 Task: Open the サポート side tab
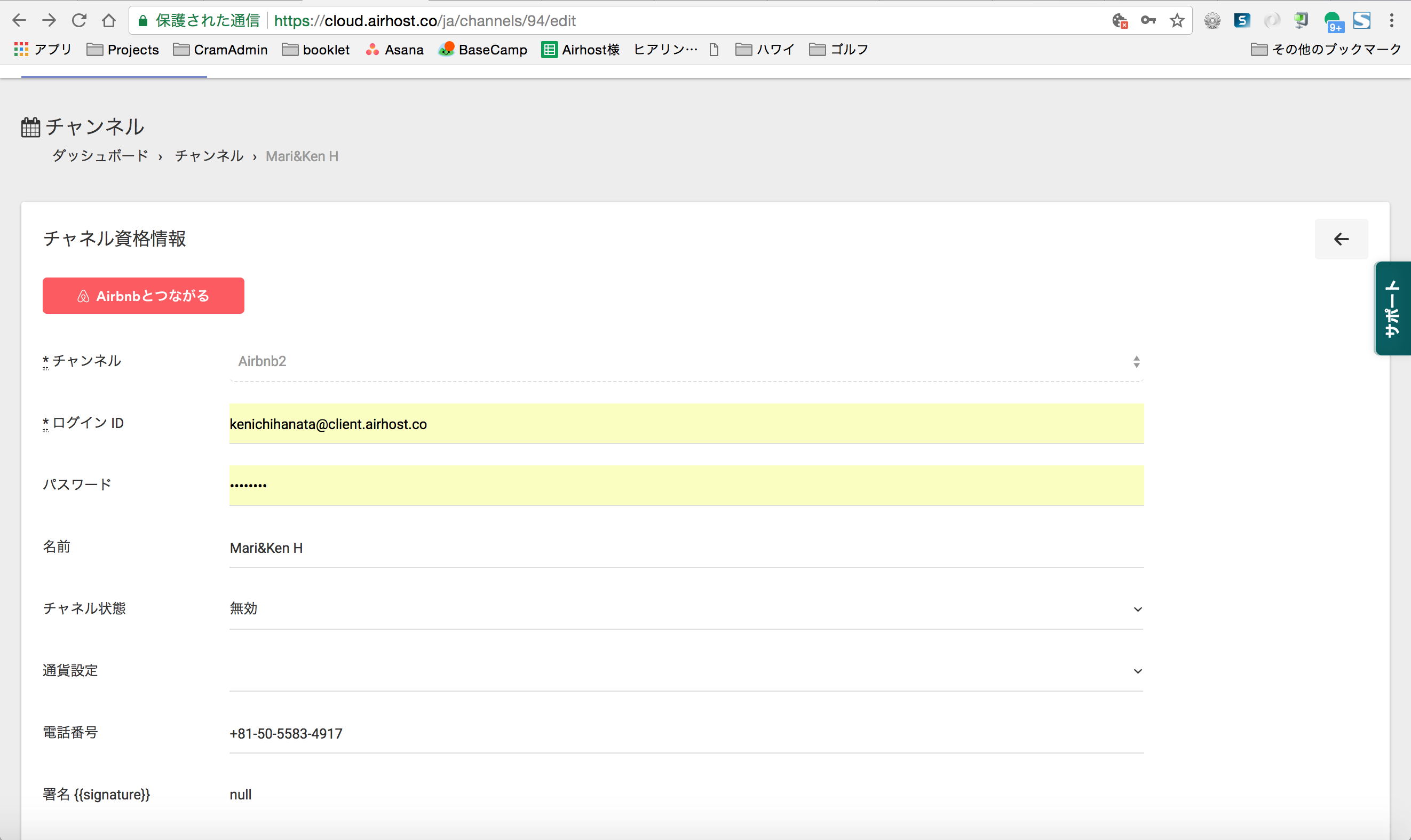(1393, 308)
